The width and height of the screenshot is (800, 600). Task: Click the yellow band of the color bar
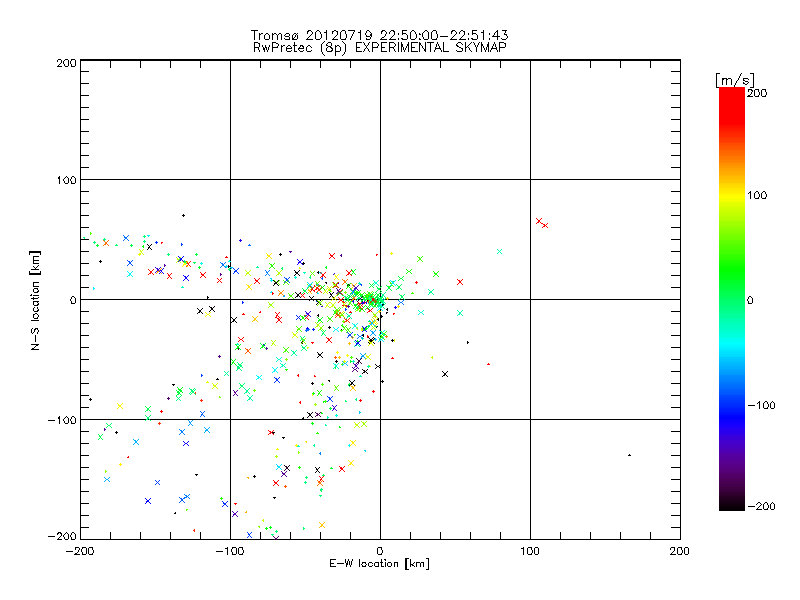pos(731,195)
